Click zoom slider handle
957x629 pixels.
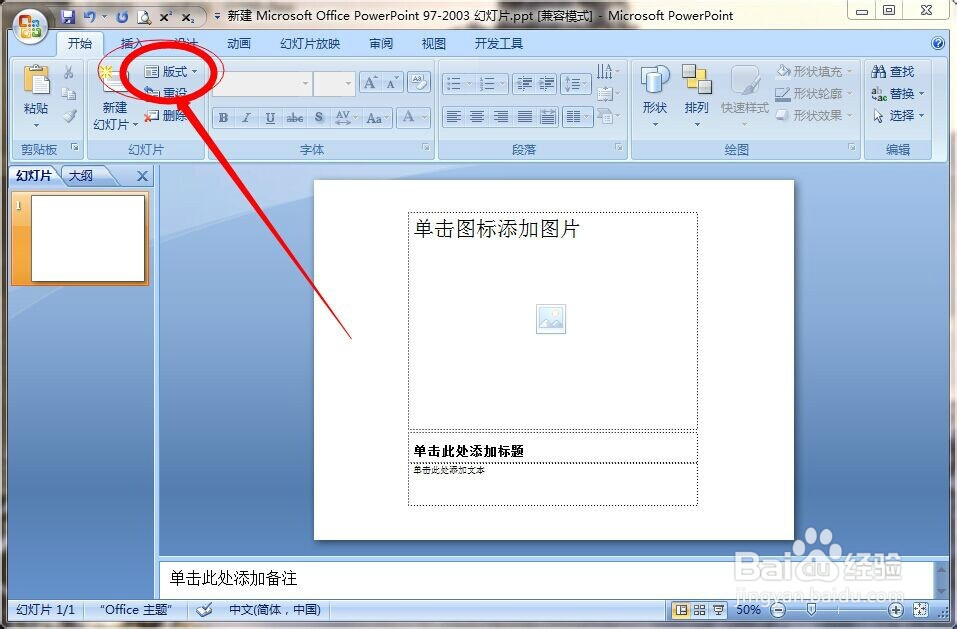point(811,609)
